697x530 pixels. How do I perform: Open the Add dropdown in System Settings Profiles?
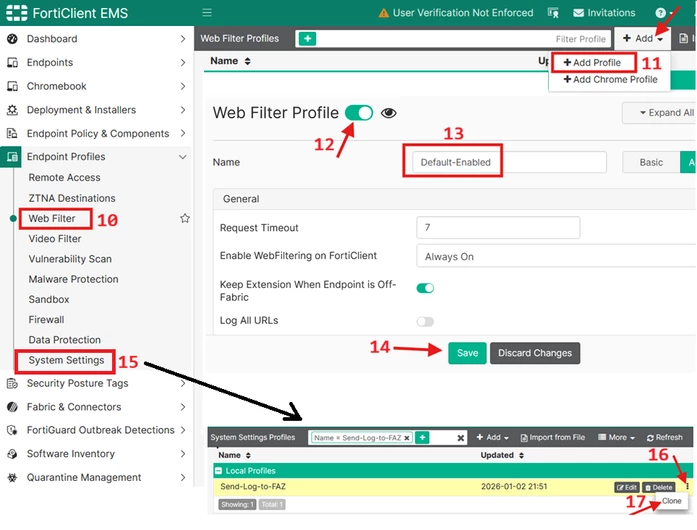493,438
